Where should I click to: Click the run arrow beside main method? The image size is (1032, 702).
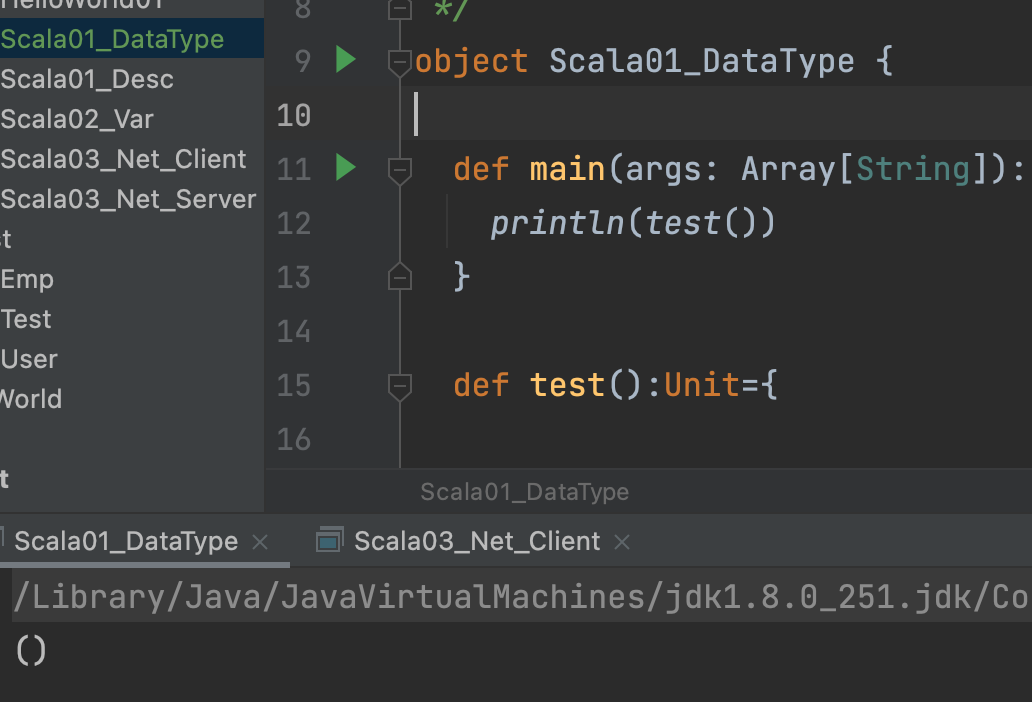[346, 167]
